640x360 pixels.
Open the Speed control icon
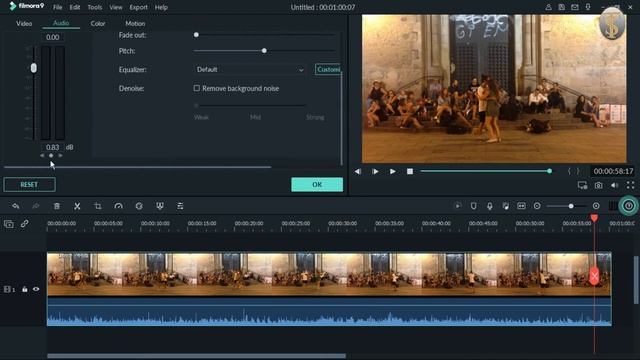118,206
